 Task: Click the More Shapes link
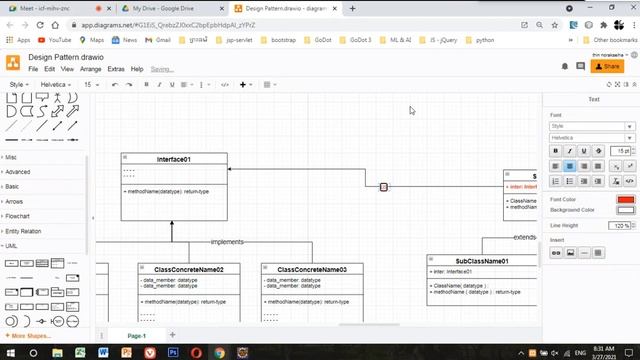pyautogui.click(x=28, y=336)
